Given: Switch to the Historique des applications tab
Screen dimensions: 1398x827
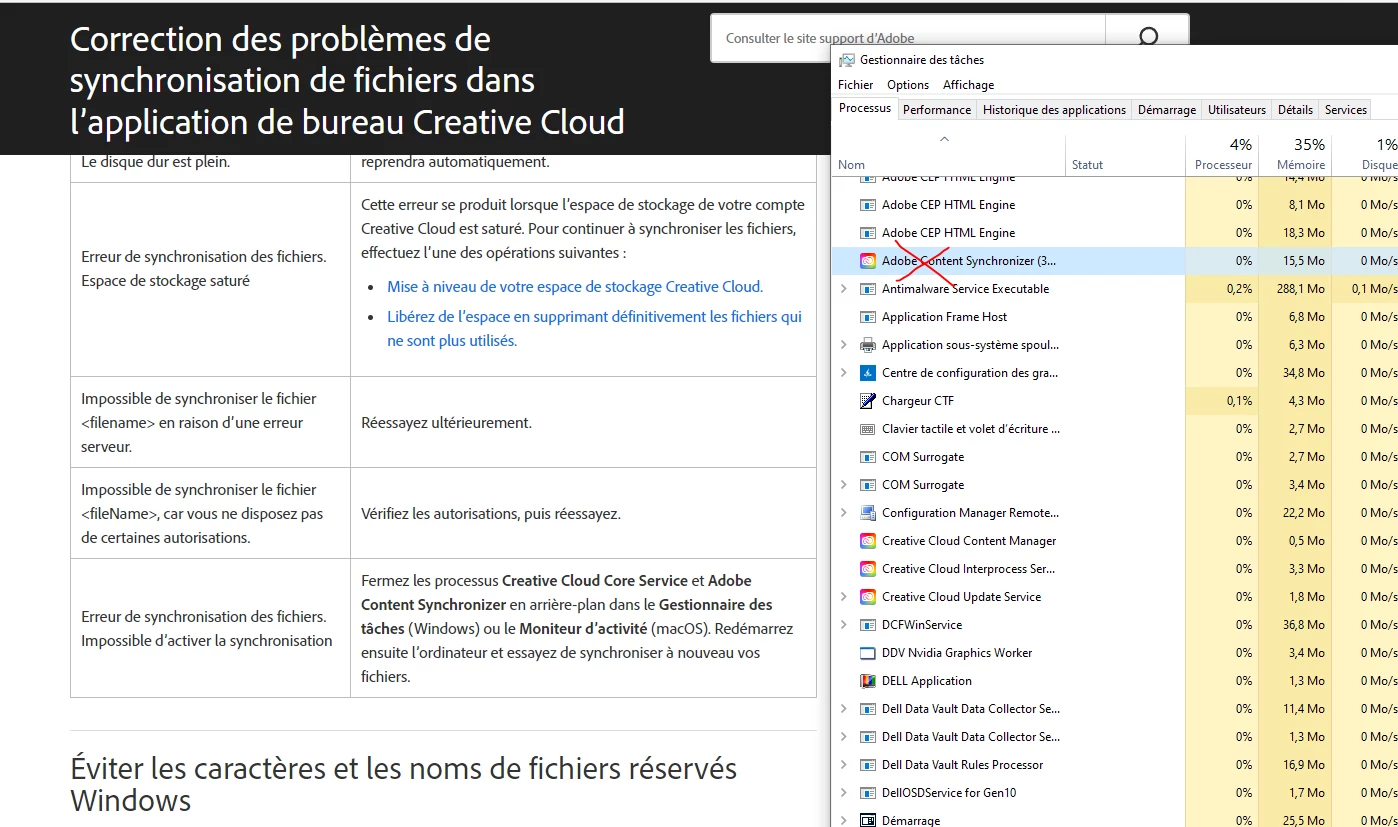Looking at the screenshot, I should (1054, 110).
